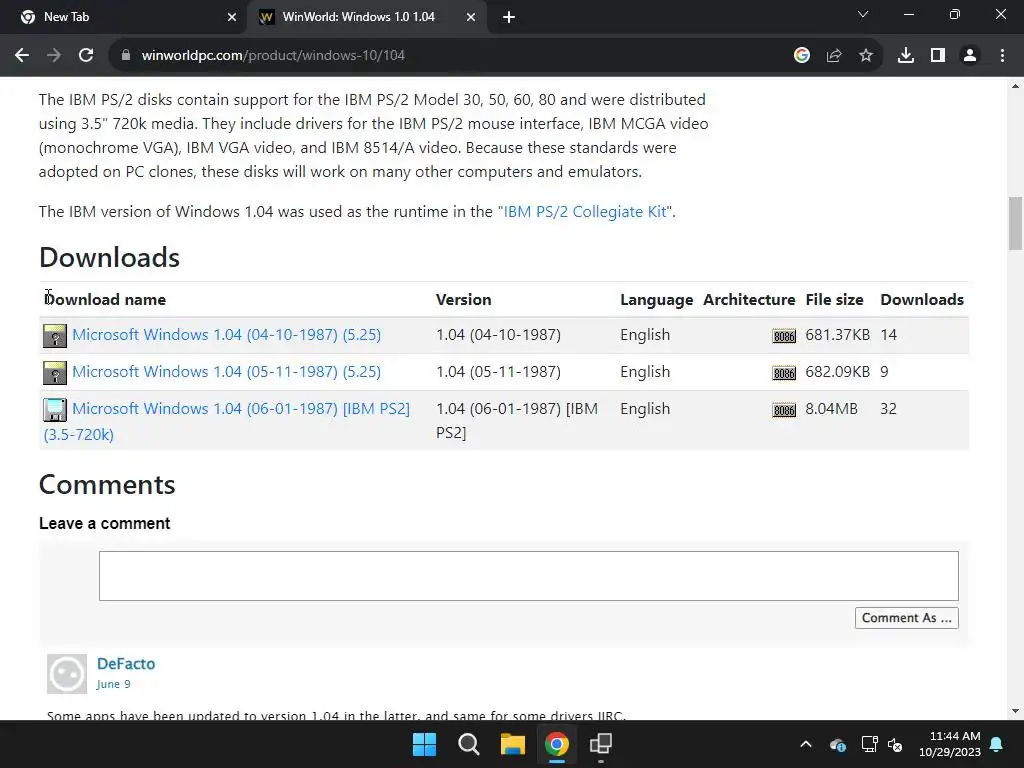Select the WinWorld: Windows 1.0 1.04 tab
Viewport: 1024px width, 768px height.
(x=367, y=17)
